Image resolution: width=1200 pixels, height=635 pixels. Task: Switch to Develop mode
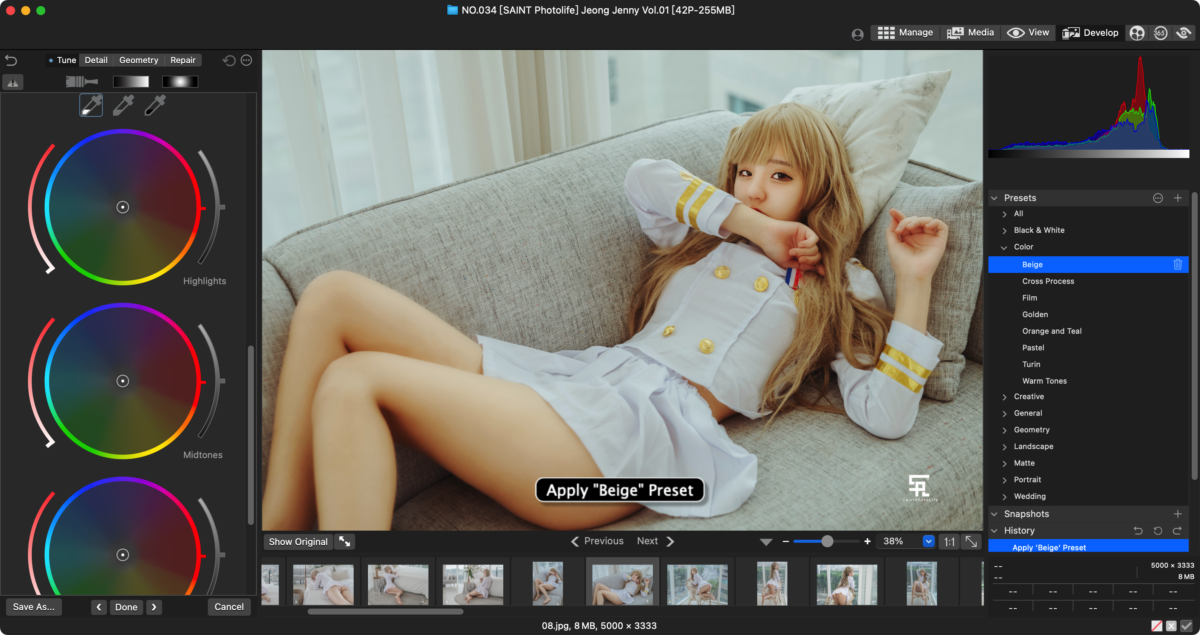[x=1091, y=33]
